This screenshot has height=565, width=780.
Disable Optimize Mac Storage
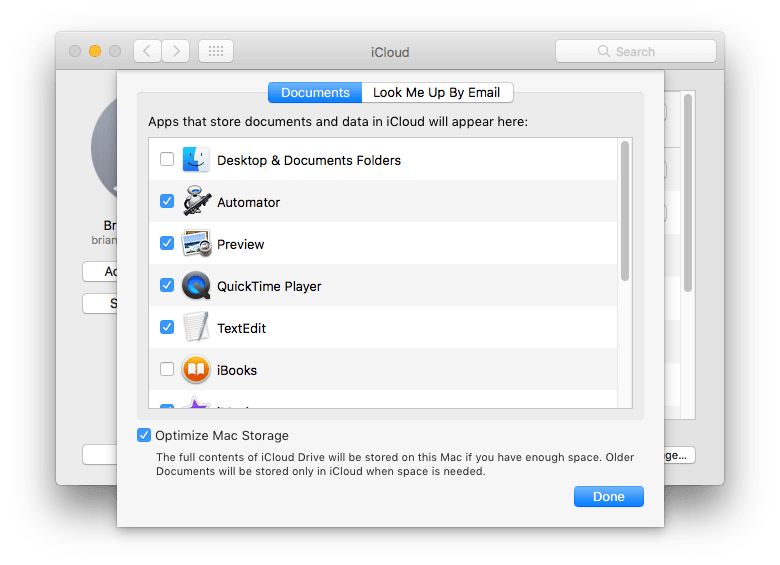(145, 435)
